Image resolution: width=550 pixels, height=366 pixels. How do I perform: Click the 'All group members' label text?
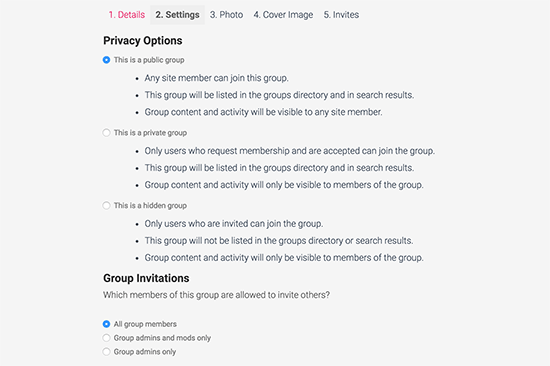pyautogui.click(x=145, y=324)
